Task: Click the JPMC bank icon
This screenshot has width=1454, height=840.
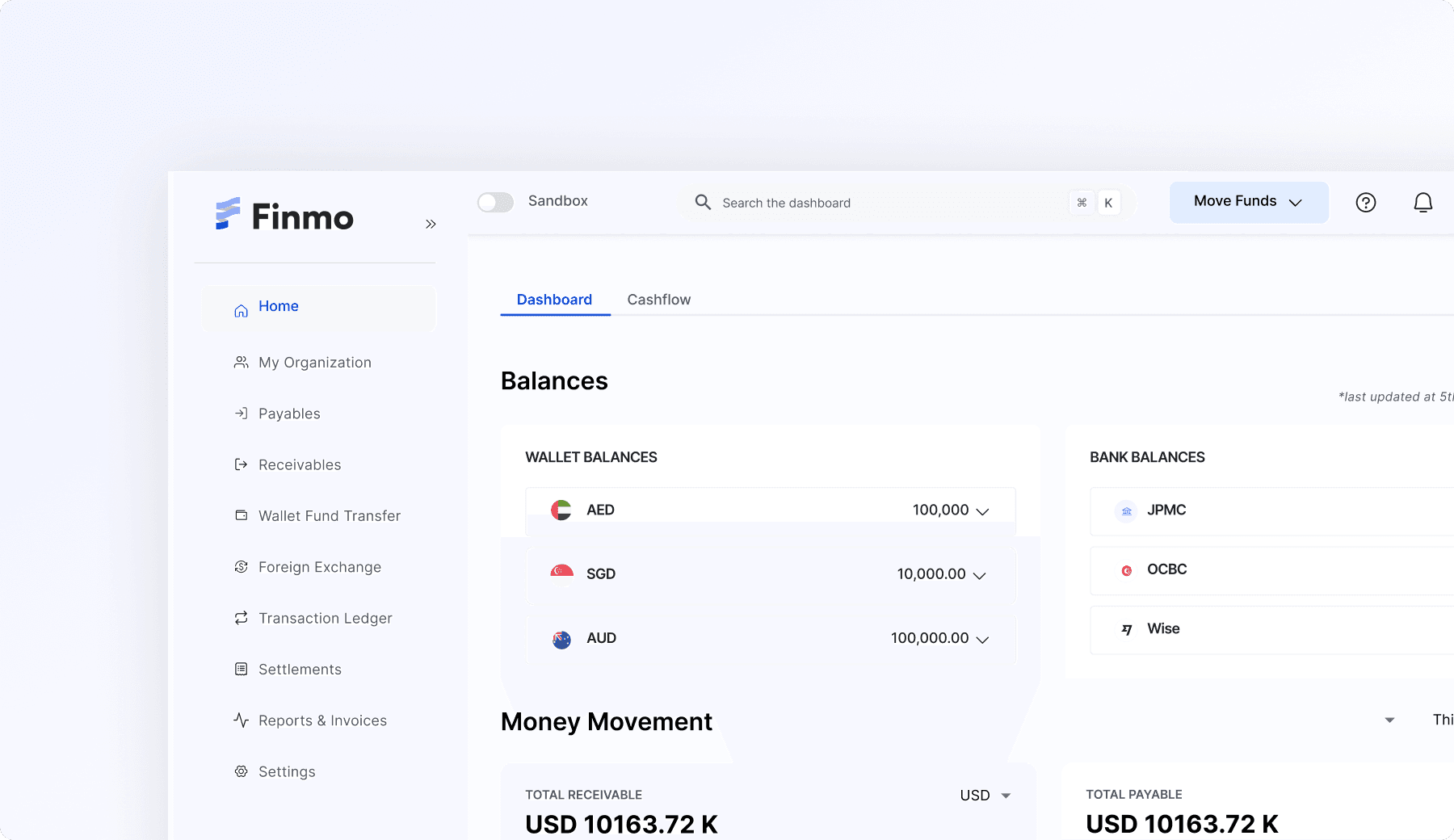Action: coord(1126,510)
